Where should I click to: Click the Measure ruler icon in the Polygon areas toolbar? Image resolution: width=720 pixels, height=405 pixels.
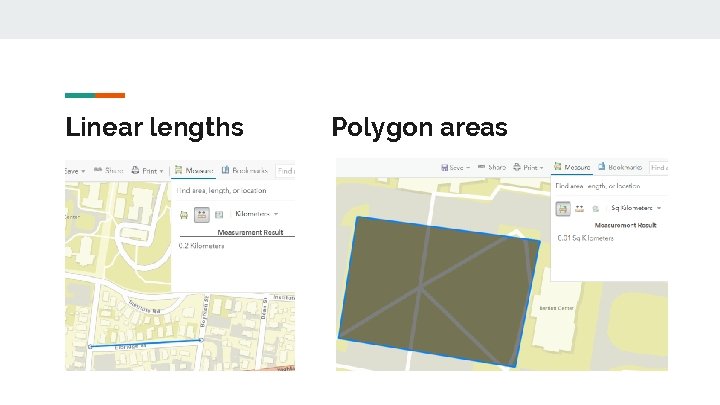(557, 166)
